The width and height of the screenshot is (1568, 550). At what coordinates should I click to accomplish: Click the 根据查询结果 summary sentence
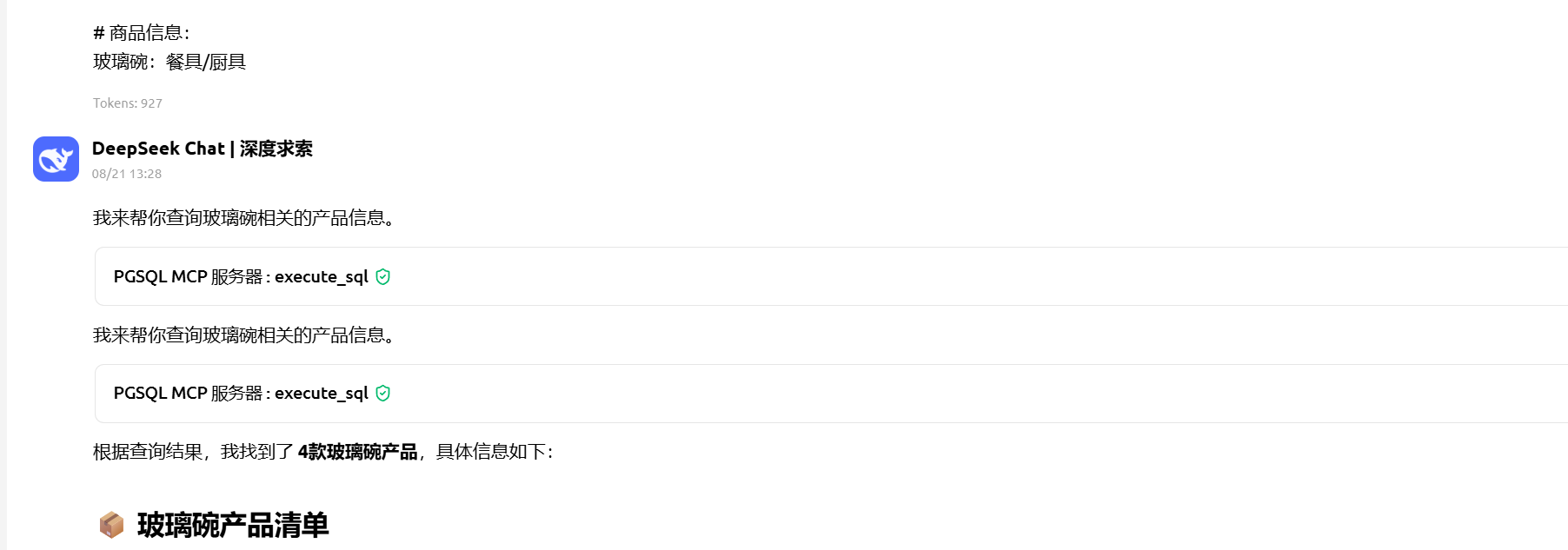323,452
